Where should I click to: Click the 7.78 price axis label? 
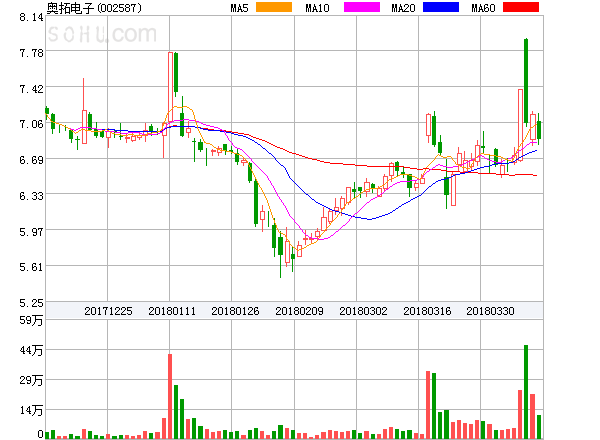tap(31, 53)
